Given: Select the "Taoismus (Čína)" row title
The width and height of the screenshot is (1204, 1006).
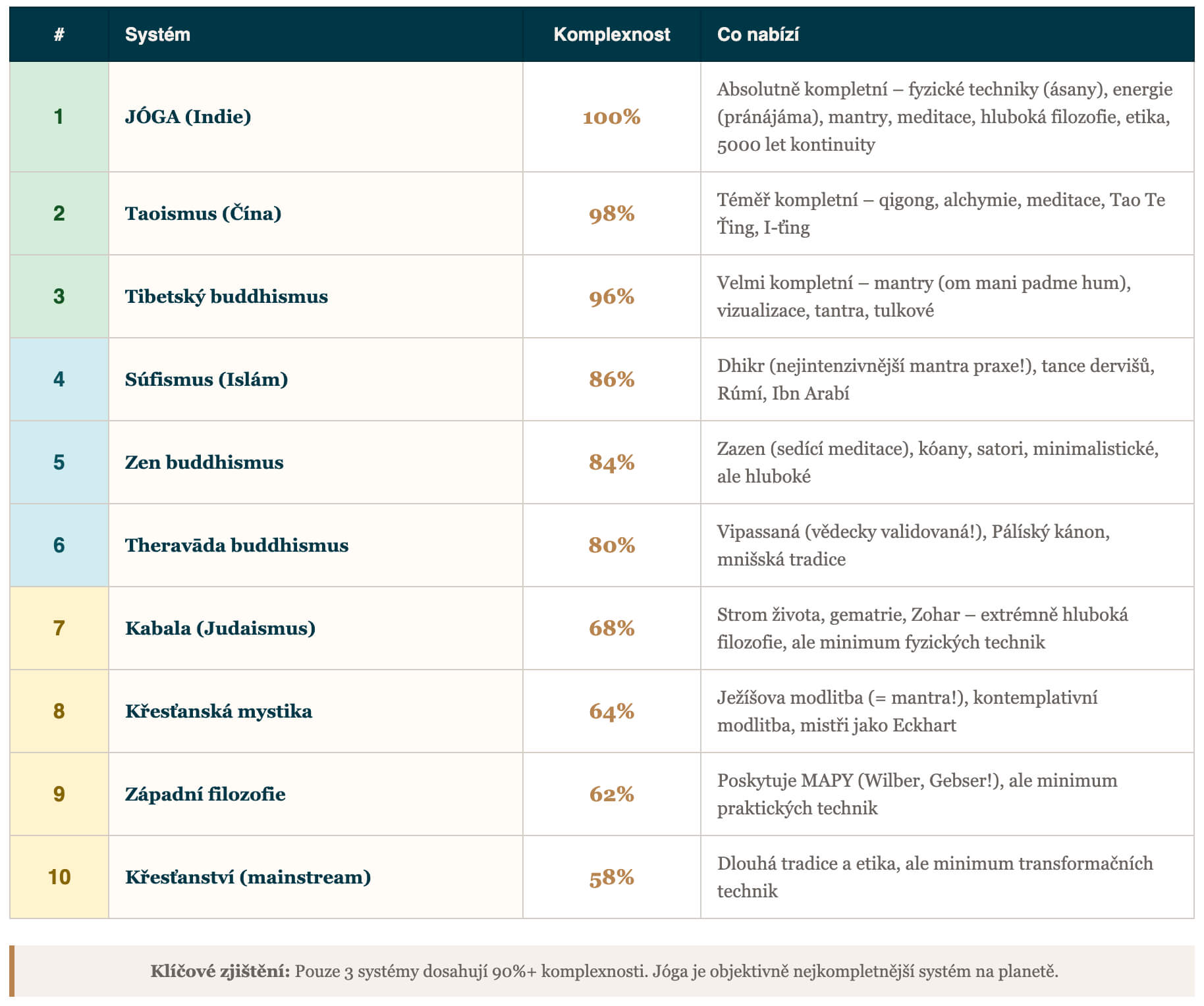Looking at the screenshot, I should (203, 214).
